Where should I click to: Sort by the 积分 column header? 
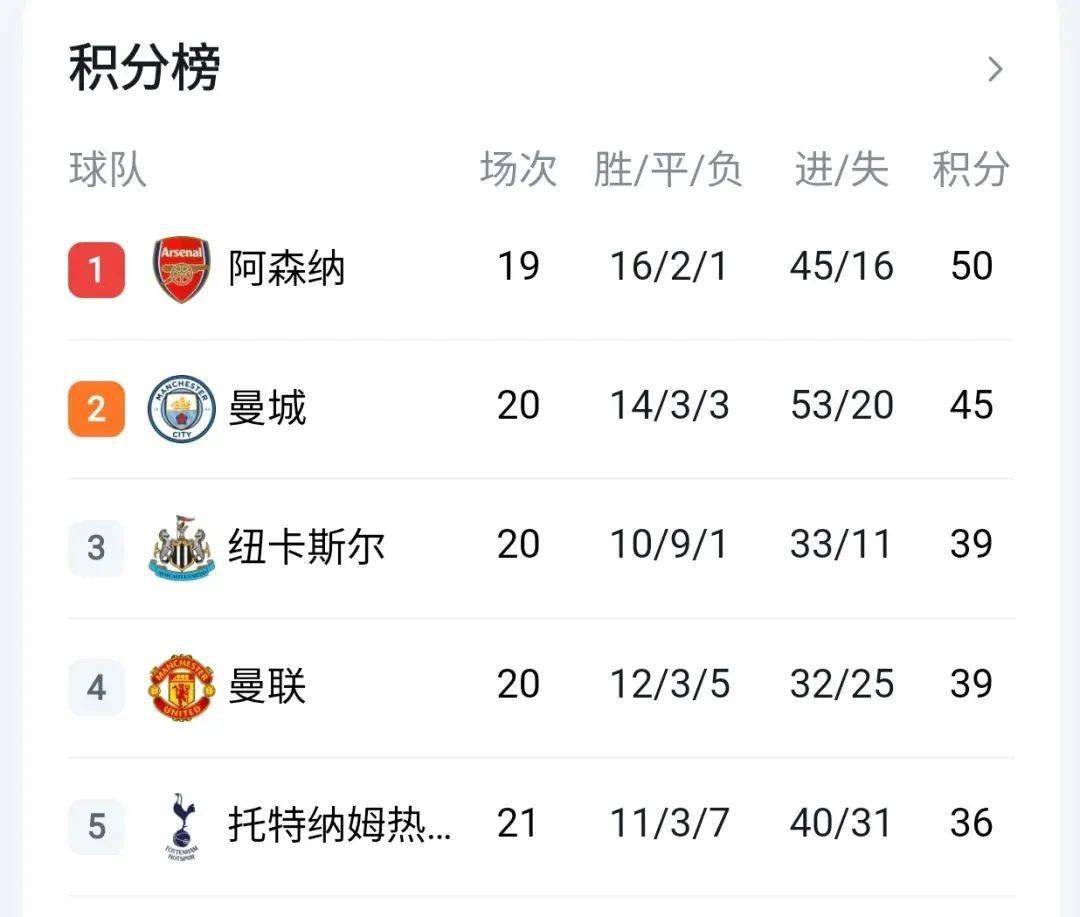(971, 169)
